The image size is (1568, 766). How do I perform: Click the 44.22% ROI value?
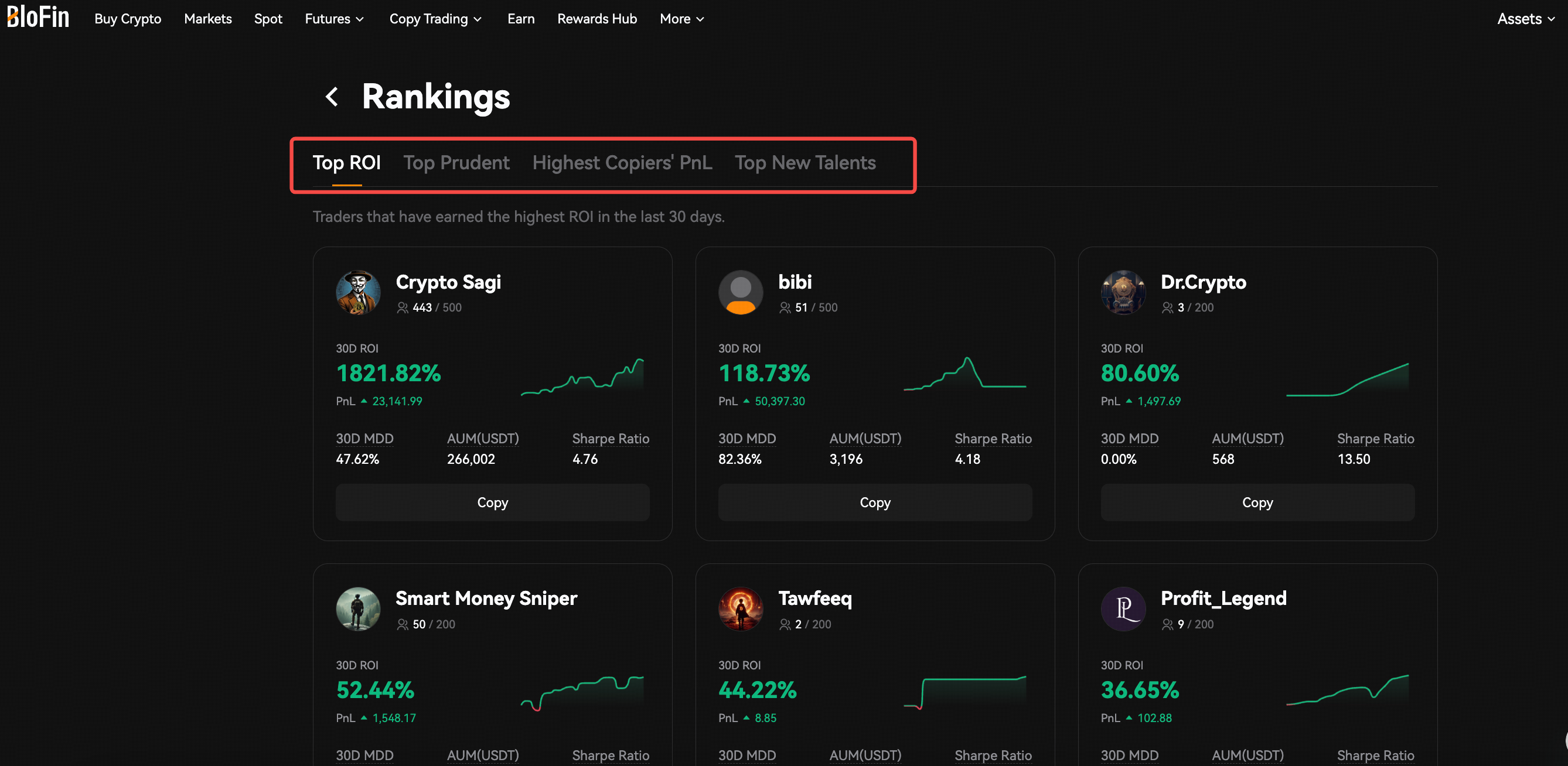pyautogui.click(x=757, y=690)
